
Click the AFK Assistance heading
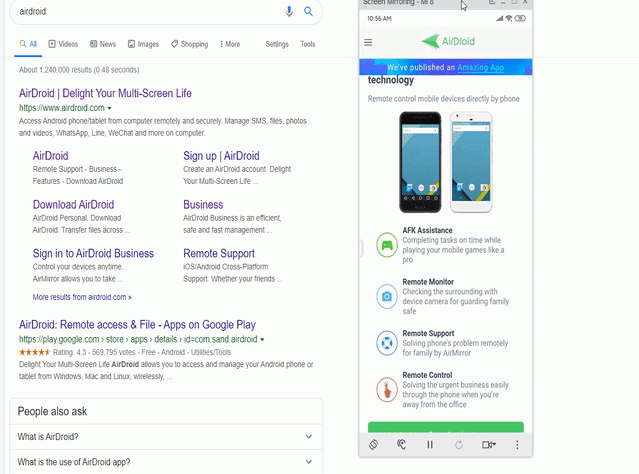tap(427, 230)
